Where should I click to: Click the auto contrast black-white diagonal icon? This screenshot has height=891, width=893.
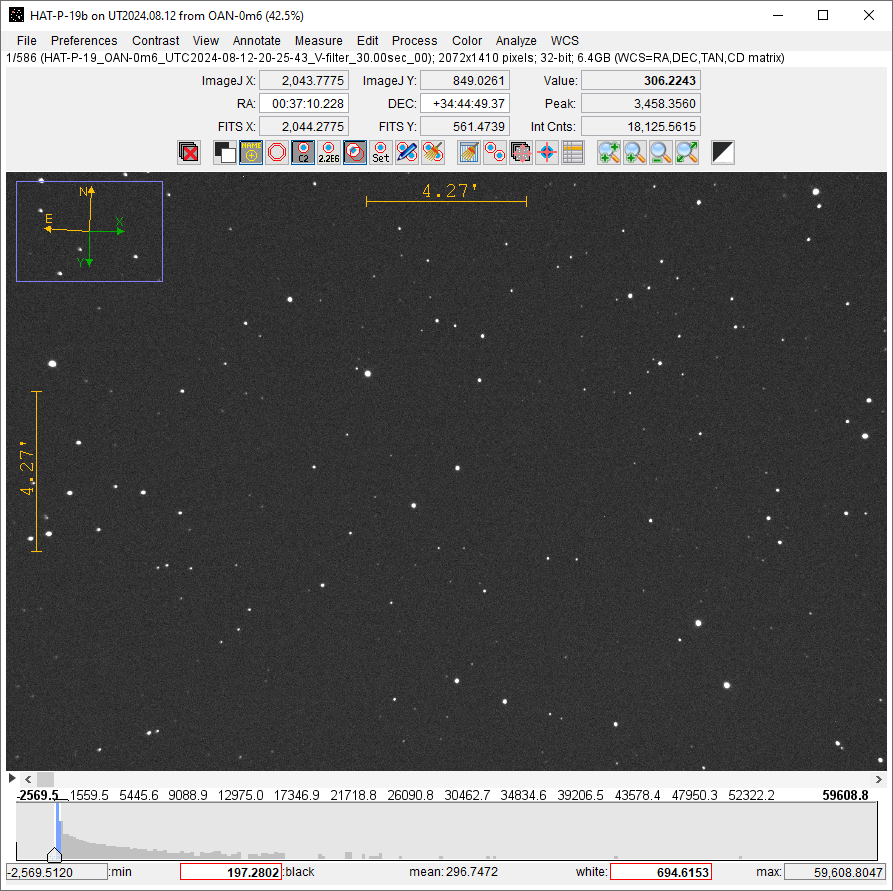(723, 152)
